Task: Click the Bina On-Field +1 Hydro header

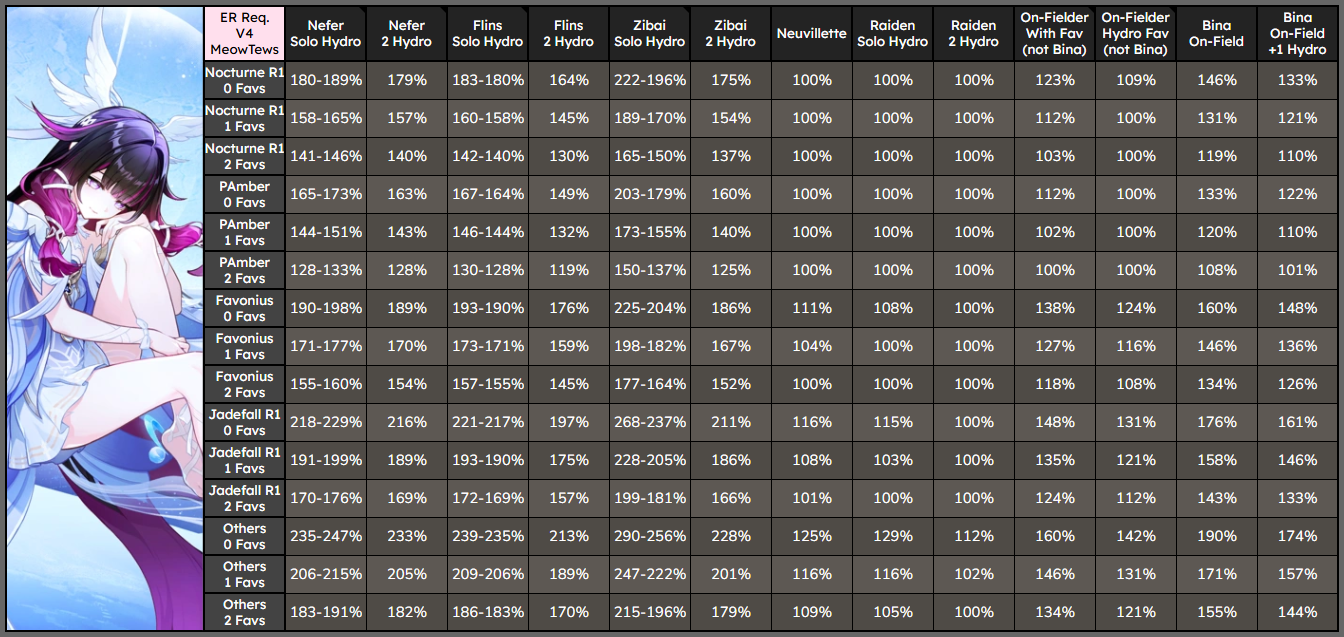Action: [x=1299, y=34]
